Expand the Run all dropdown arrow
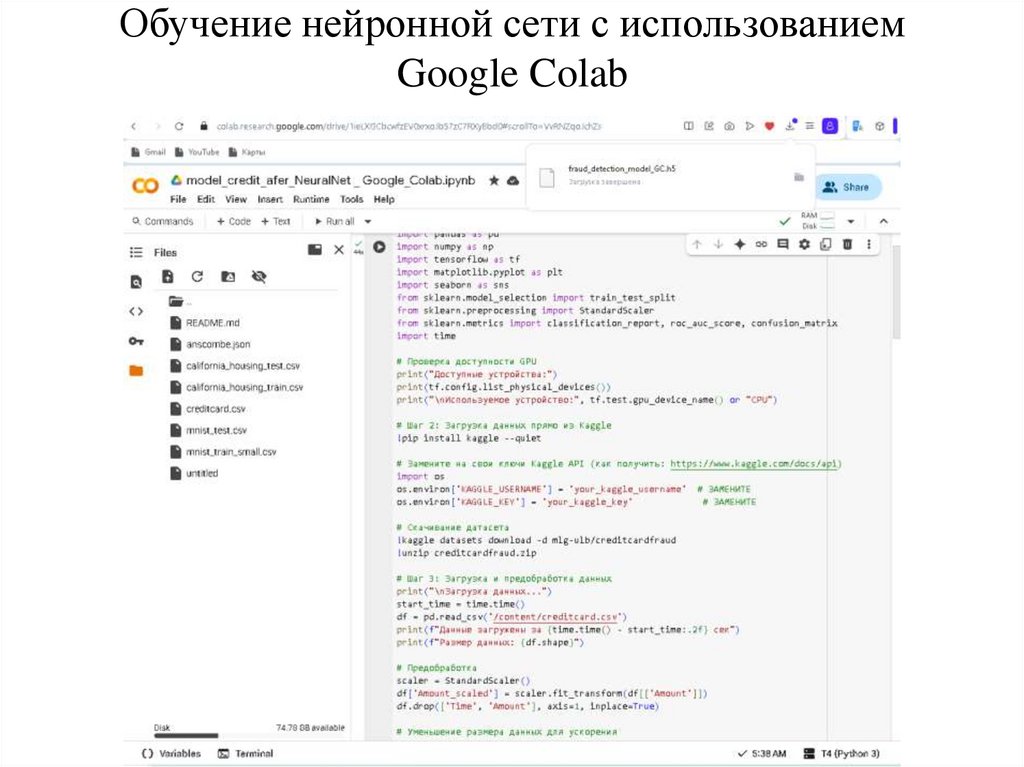The width and height of the screenshot is (1024, 767). point(368,221)
